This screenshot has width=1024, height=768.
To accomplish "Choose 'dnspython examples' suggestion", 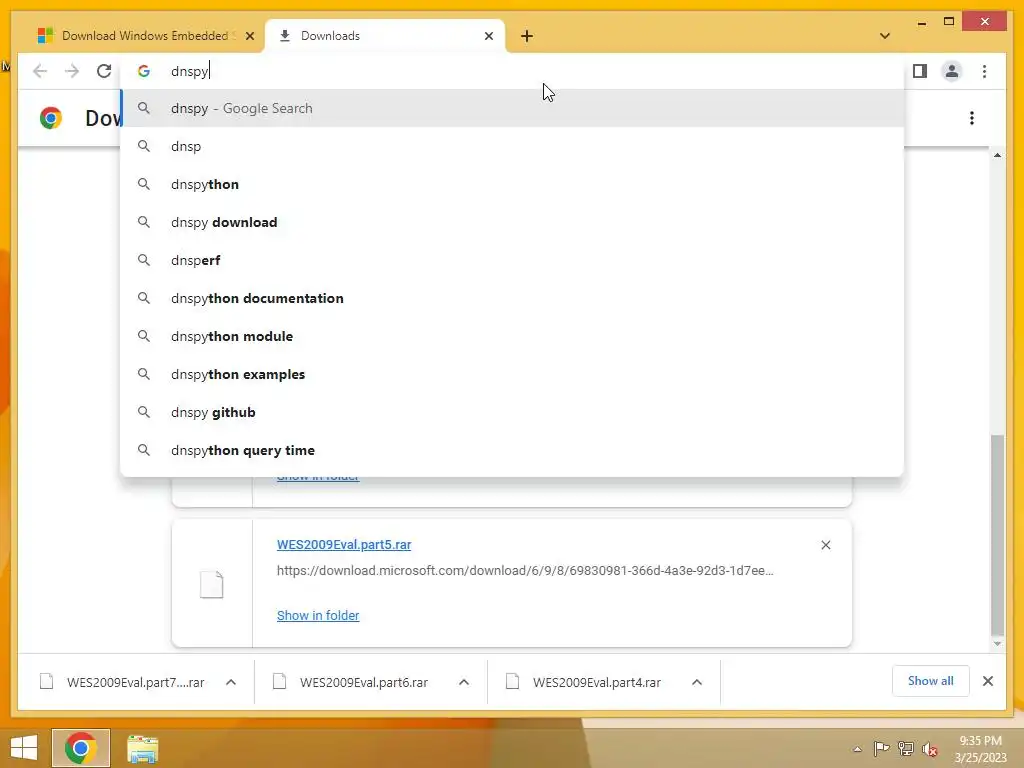I will click(x=513, y=374).
